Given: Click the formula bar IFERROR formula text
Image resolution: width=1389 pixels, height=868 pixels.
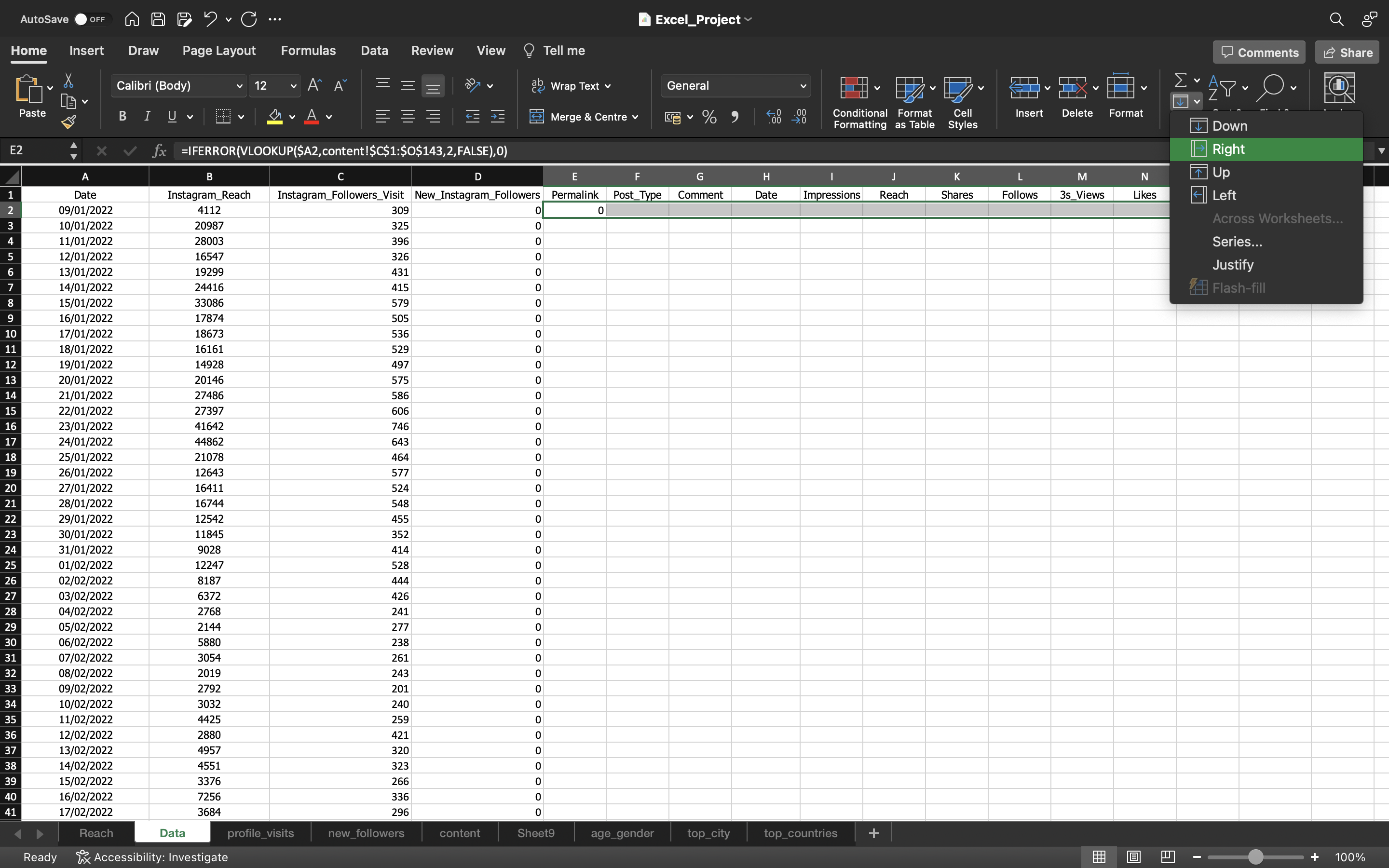Looking at the screenshot, I should point(344,150).
